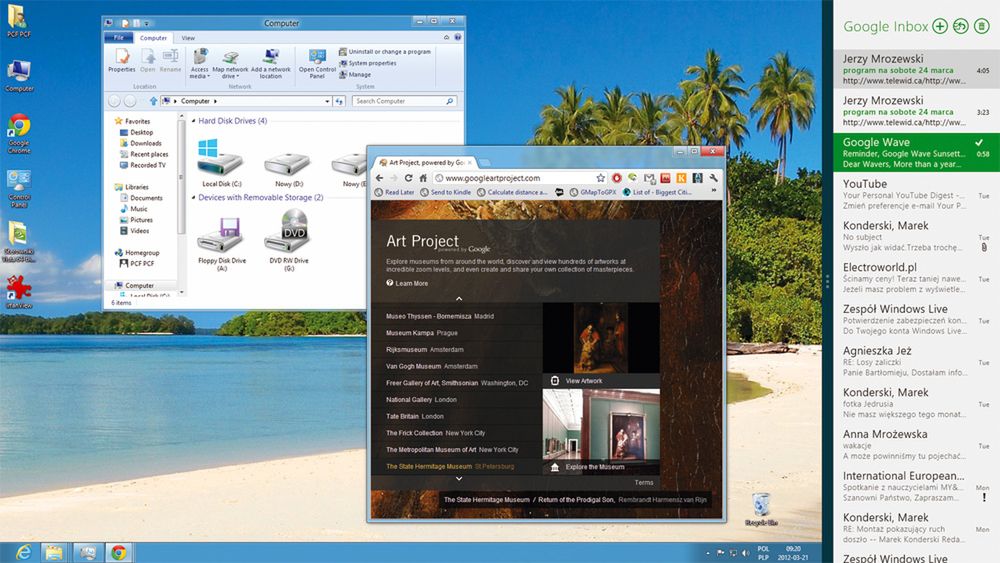Image resolution: width=1000 pixels, height=563 pixels.
Task: Click the Up arrow in Explorer
Action: 153,101
